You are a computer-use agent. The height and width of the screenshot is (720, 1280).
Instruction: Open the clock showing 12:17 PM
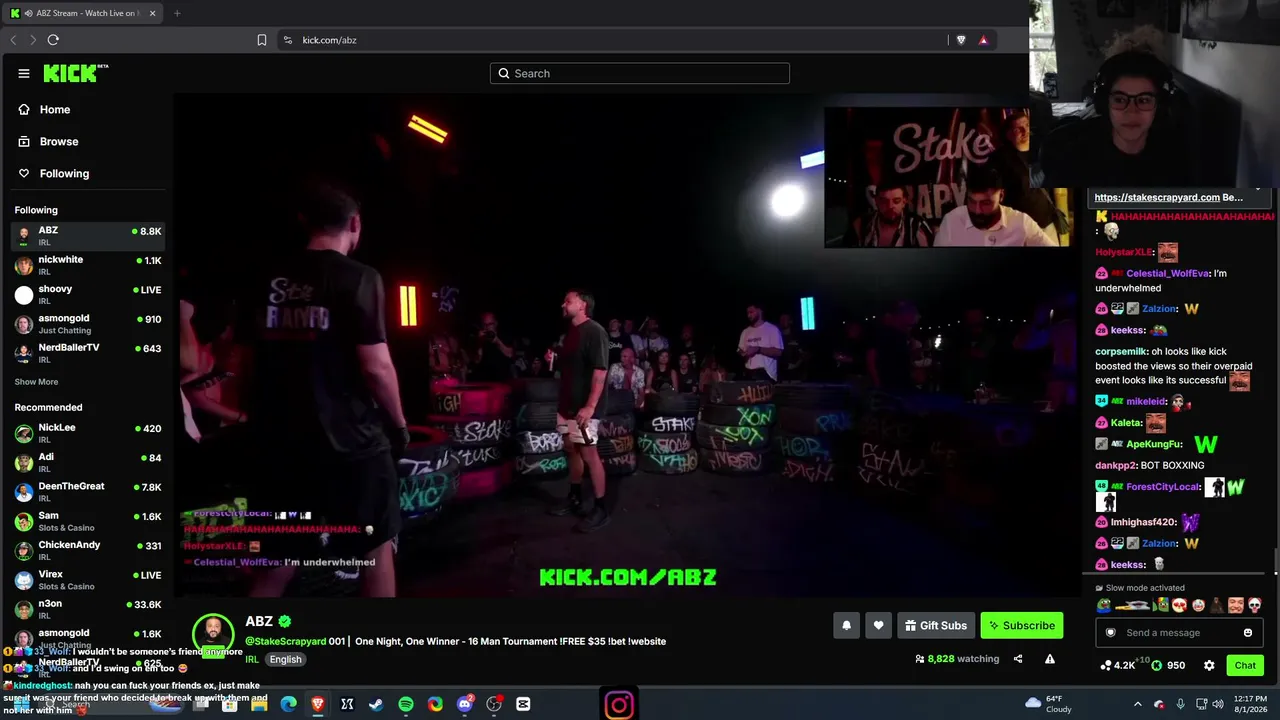click(1249, 704)
